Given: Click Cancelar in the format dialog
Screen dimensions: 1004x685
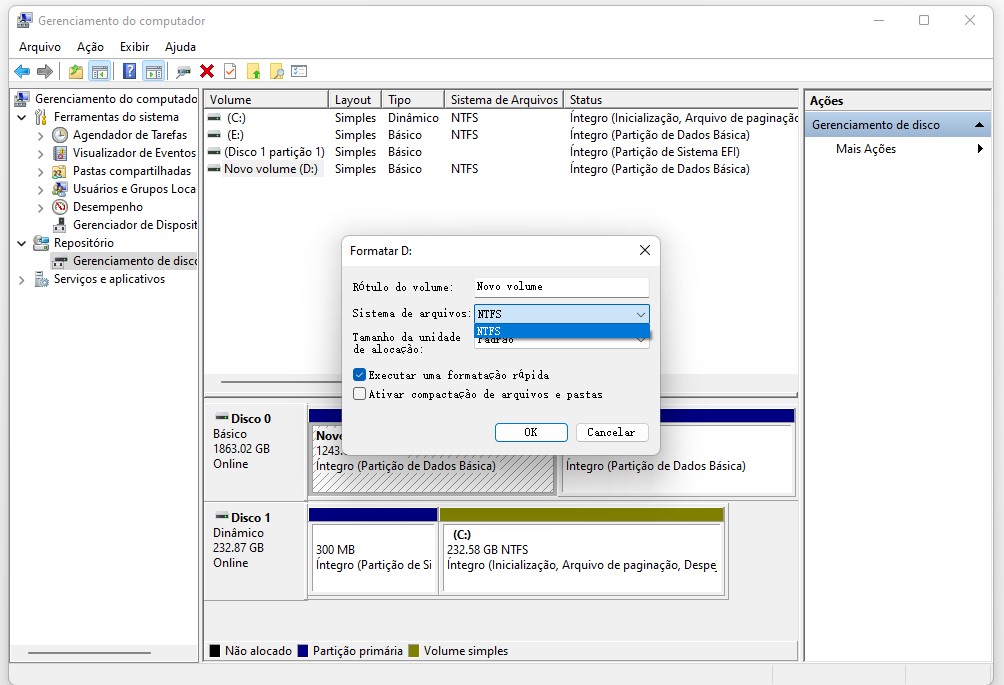Looking at the screenshot, I should [611, 432].
